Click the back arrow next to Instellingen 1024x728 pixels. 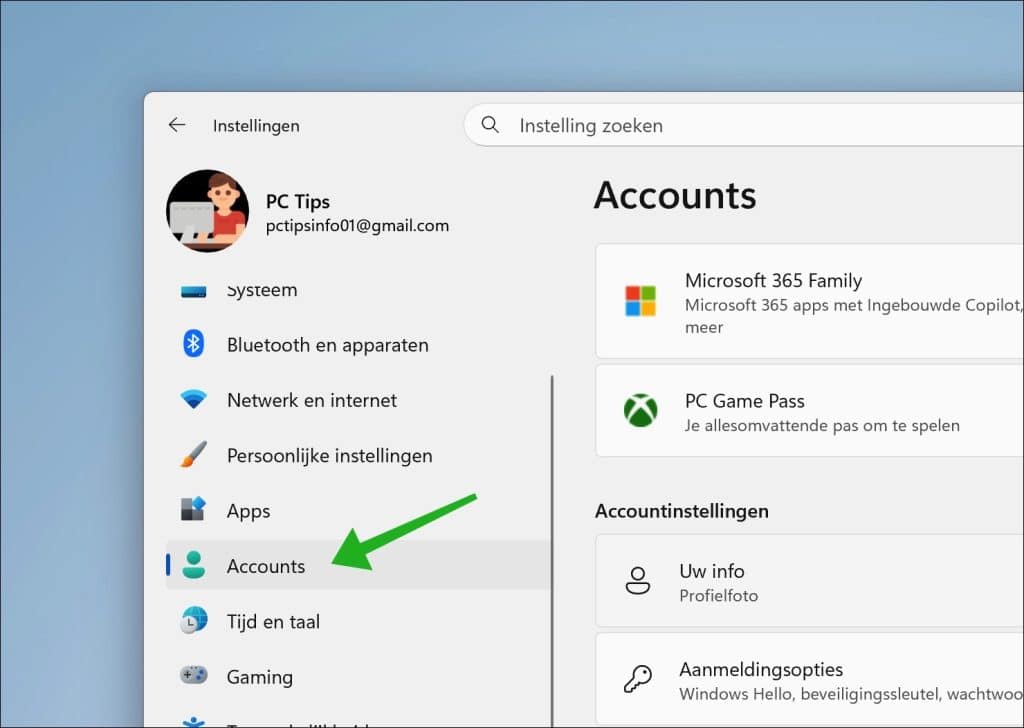pos(177,125)
